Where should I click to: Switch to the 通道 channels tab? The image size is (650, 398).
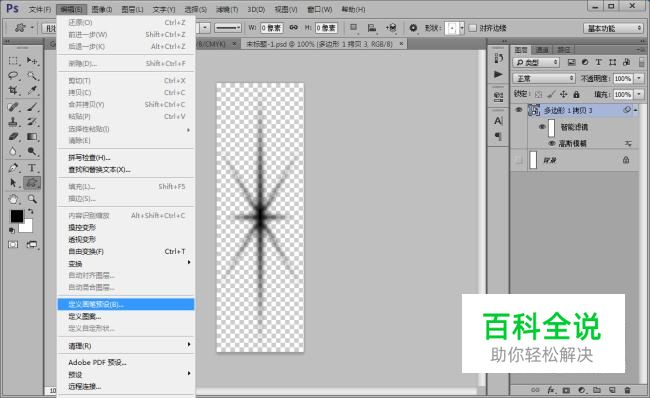pos(542,50)
